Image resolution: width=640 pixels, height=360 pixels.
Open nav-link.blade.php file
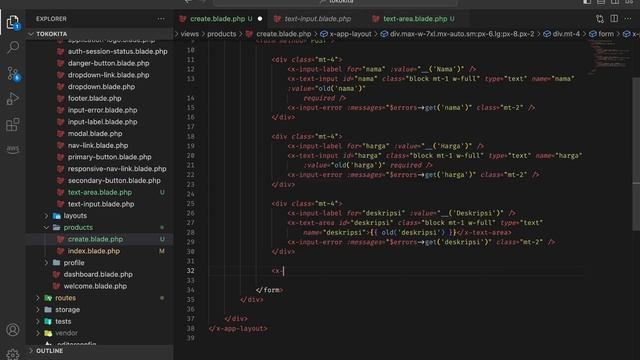tap(98, 145)
